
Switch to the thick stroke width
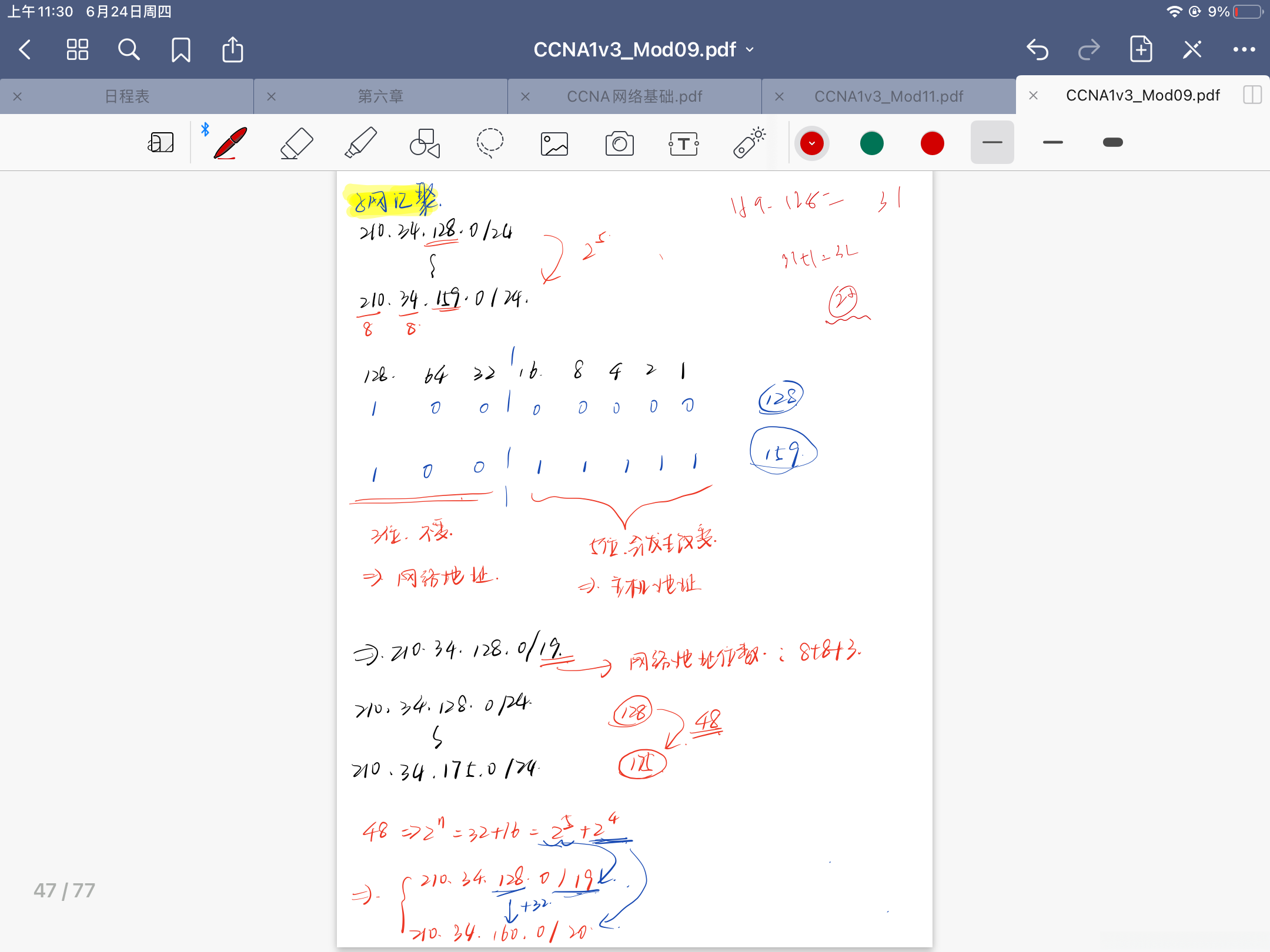coord(1112,142)
